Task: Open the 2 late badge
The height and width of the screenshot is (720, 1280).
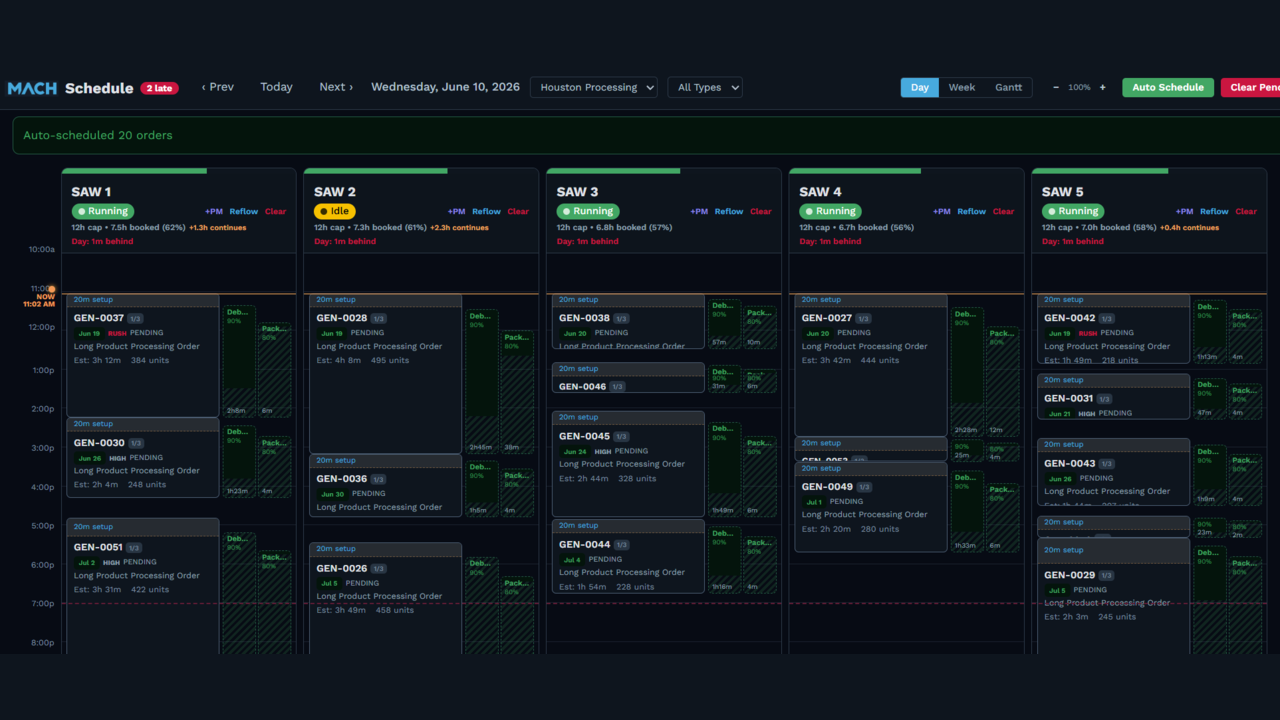Action: tap(159, 88)
